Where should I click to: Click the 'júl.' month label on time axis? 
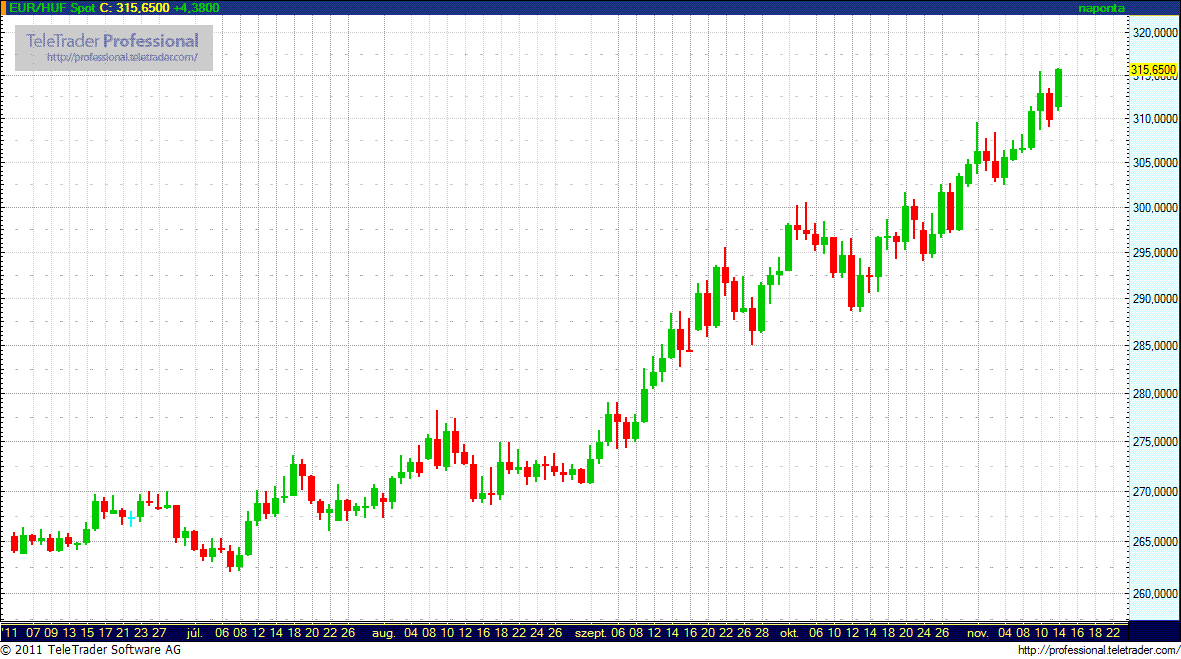(194, 633)
